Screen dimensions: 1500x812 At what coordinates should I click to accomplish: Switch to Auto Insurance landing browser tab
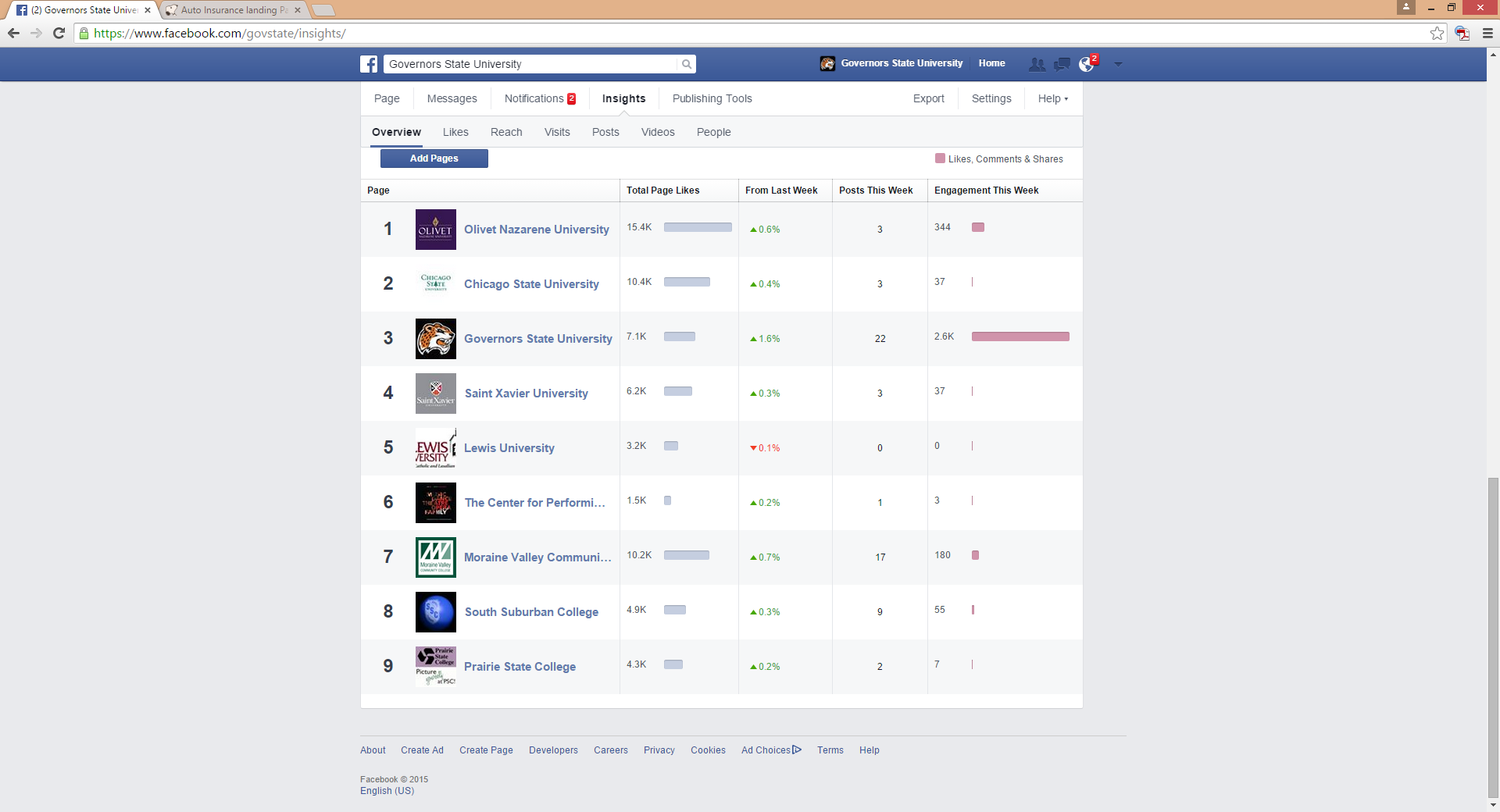[x=233, y=10]
